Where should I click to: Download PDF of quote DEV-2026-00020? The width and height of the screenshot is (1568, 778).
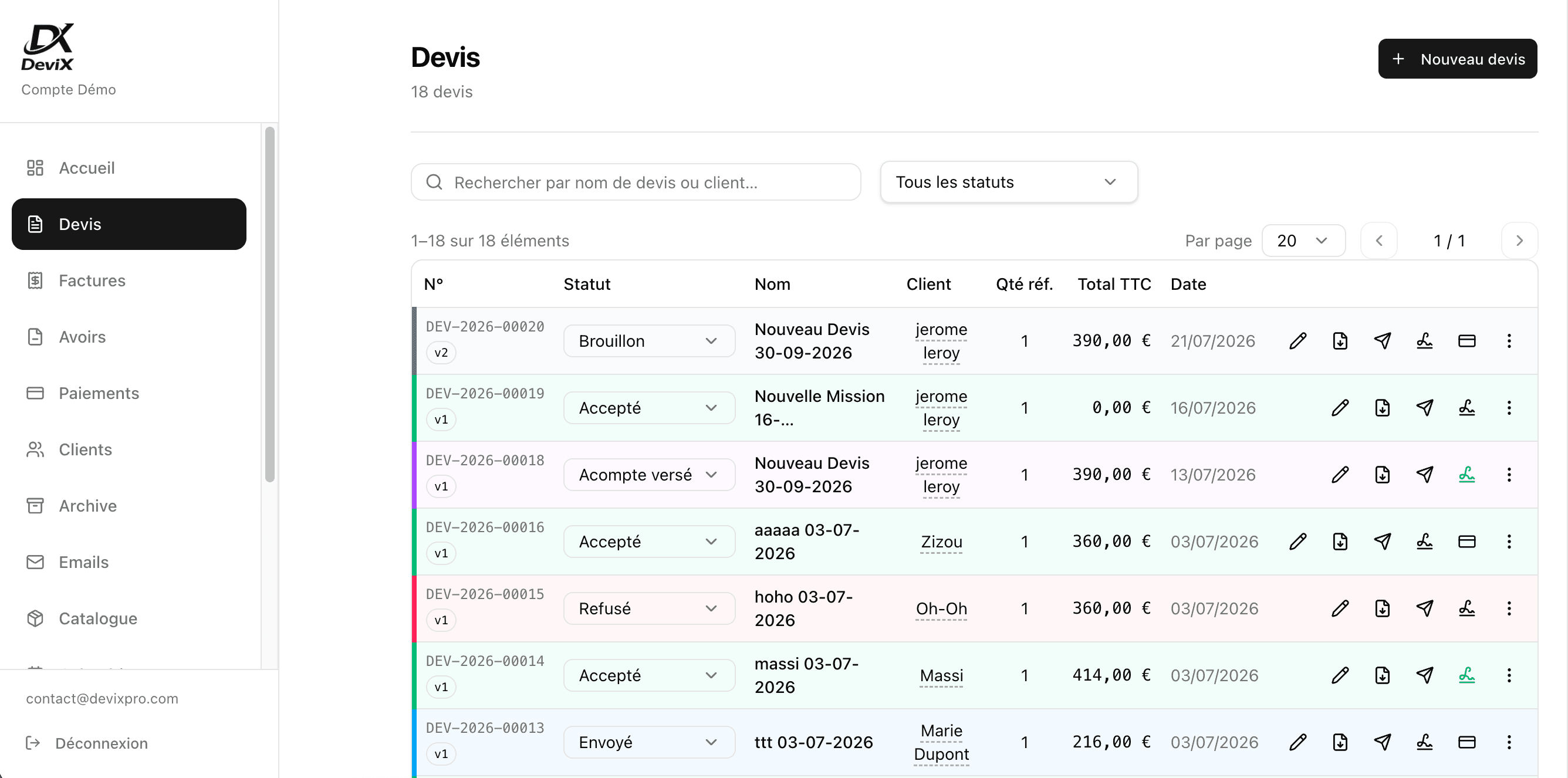(x=1340, y=341)
